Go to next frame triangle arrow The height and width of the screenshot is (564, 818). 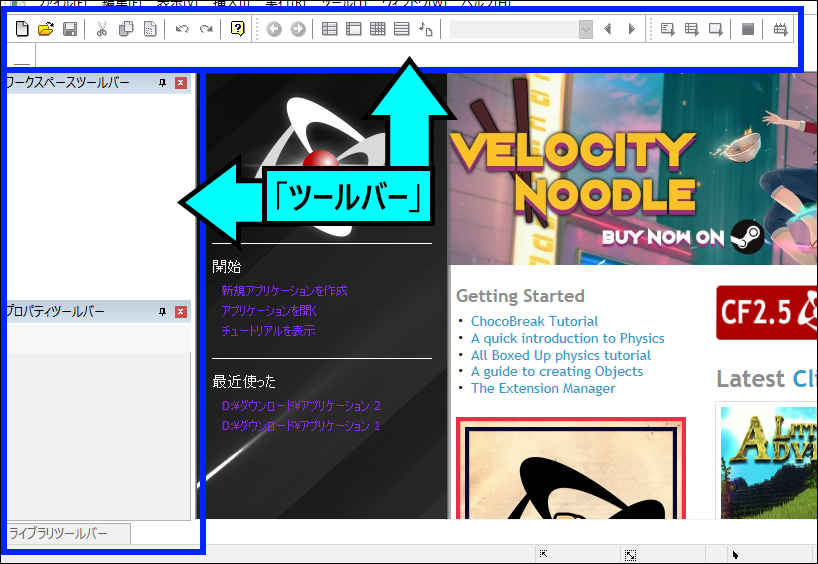(632, 29)
